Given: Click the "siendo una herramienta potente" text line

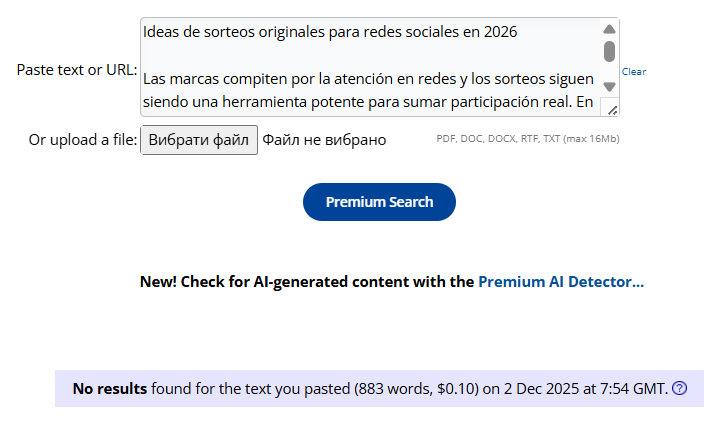Looking at the screenshot, I should click(368, 102).
